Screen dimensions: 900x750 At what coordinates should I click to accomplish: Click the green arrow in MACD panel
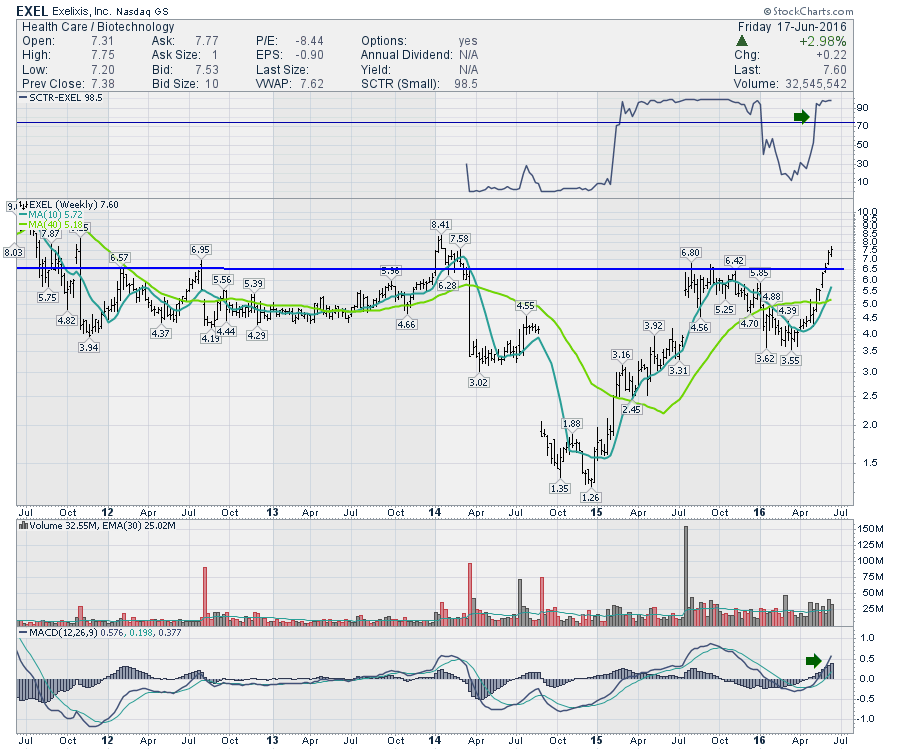point(815,660)
